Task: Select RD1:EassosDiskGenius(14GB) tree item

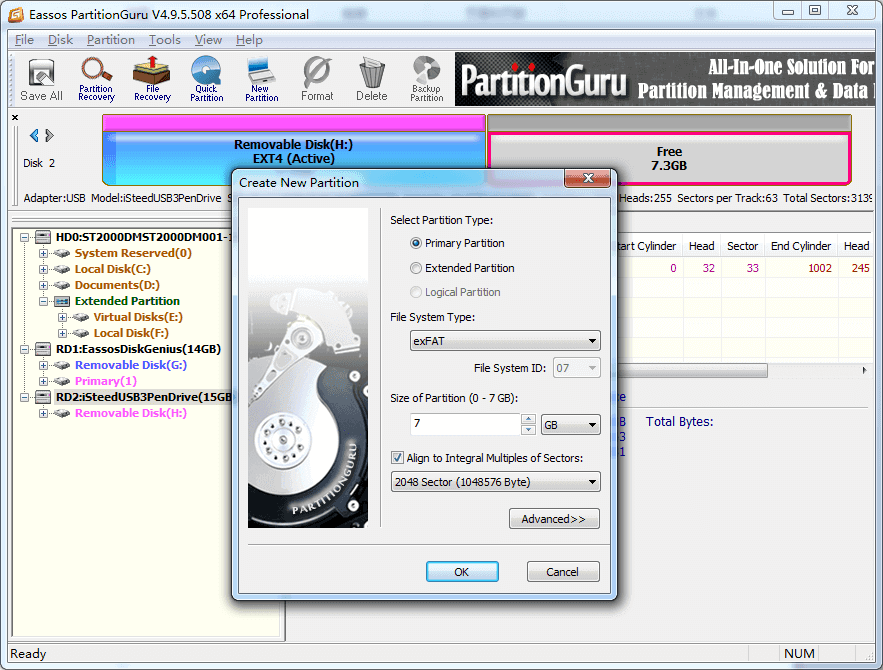Action: click(x=139, y=349)
